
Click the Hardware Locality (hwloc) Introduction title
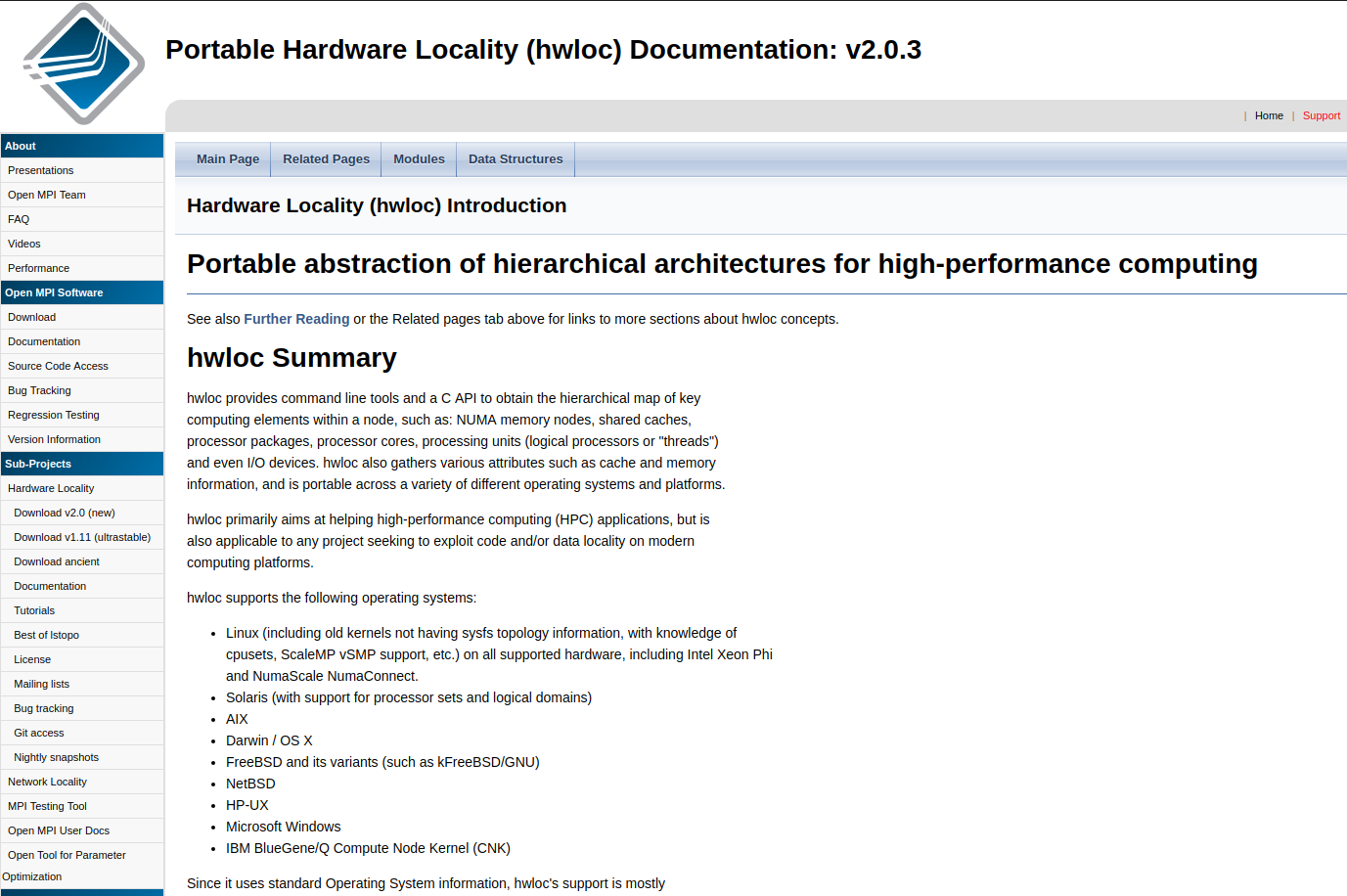(x=377, y=205)
